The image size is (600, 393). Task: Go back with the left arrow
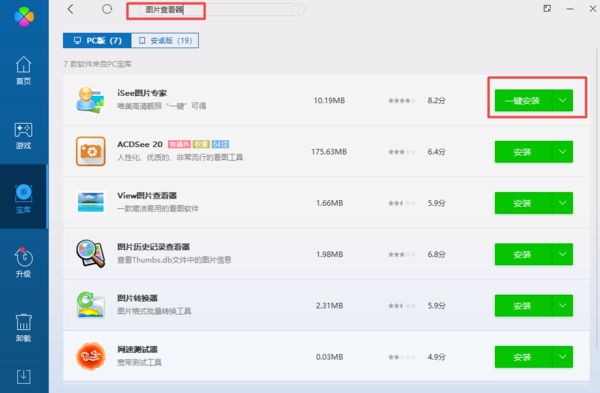click(x=70, y=9)
